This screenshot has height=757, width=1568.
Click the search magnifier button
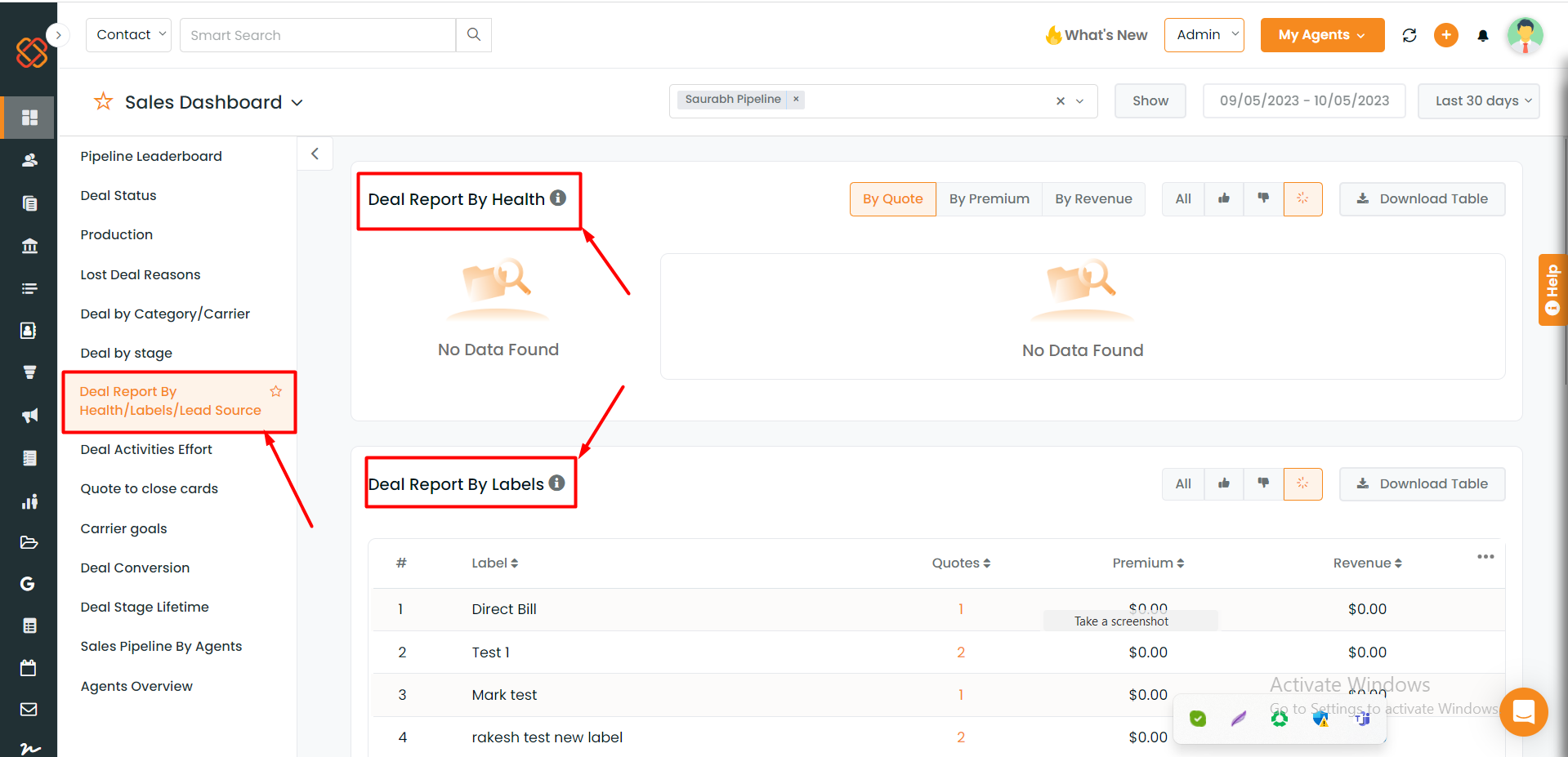474,35
